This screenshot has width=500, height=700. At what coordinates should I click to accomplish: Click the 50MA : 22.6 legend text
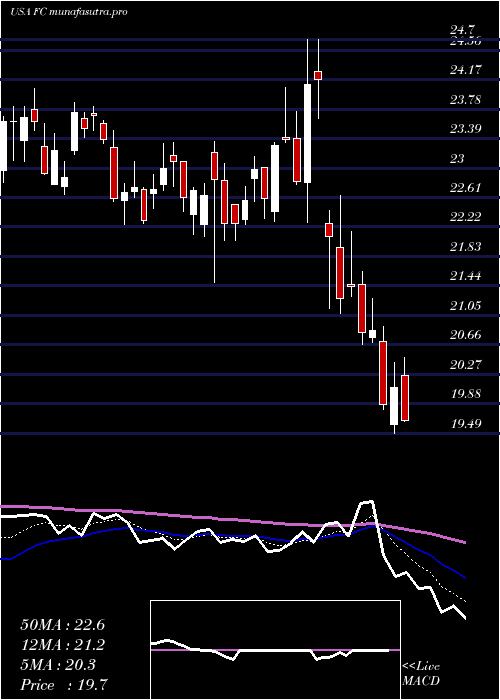[62, 625]
